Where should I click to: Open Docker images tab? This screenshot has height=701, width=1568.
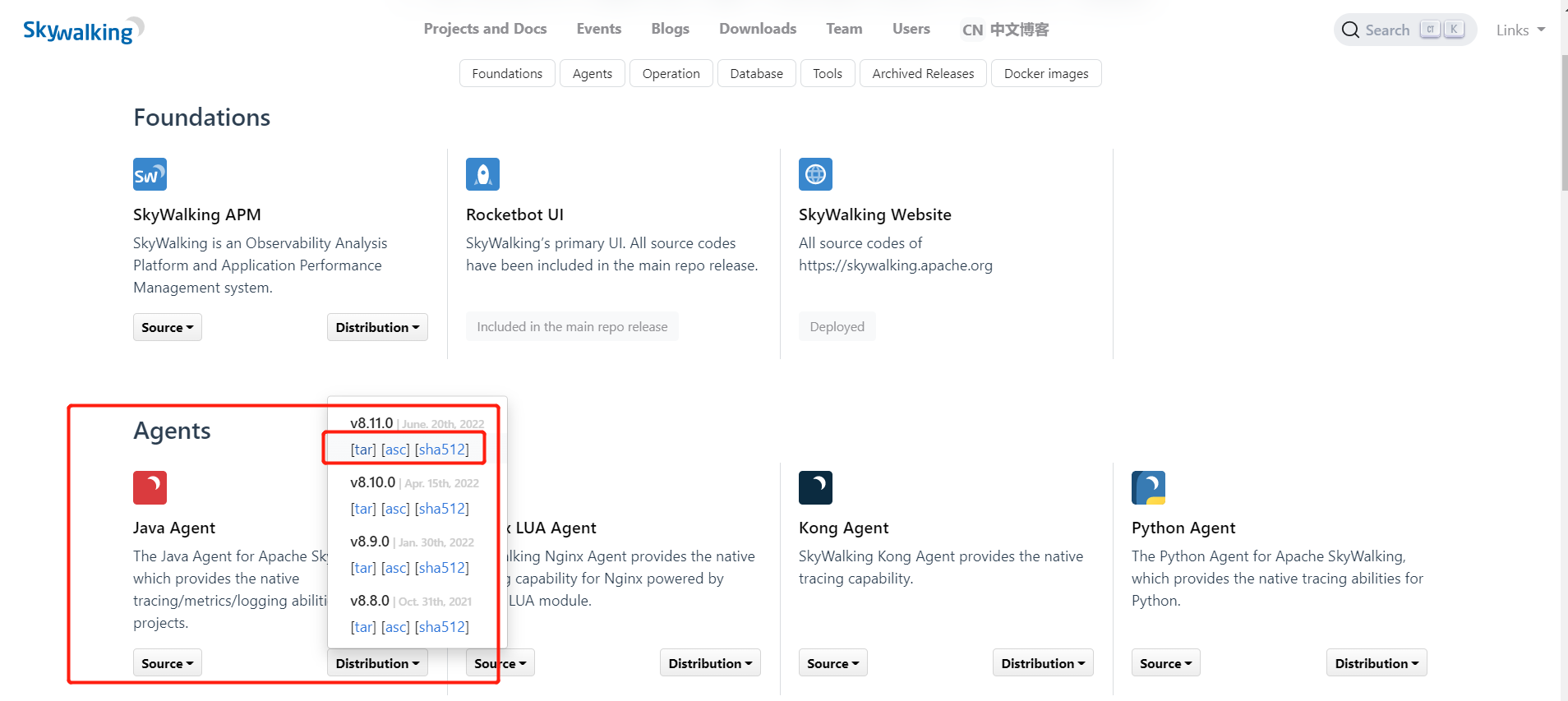tap(1046, 73)
